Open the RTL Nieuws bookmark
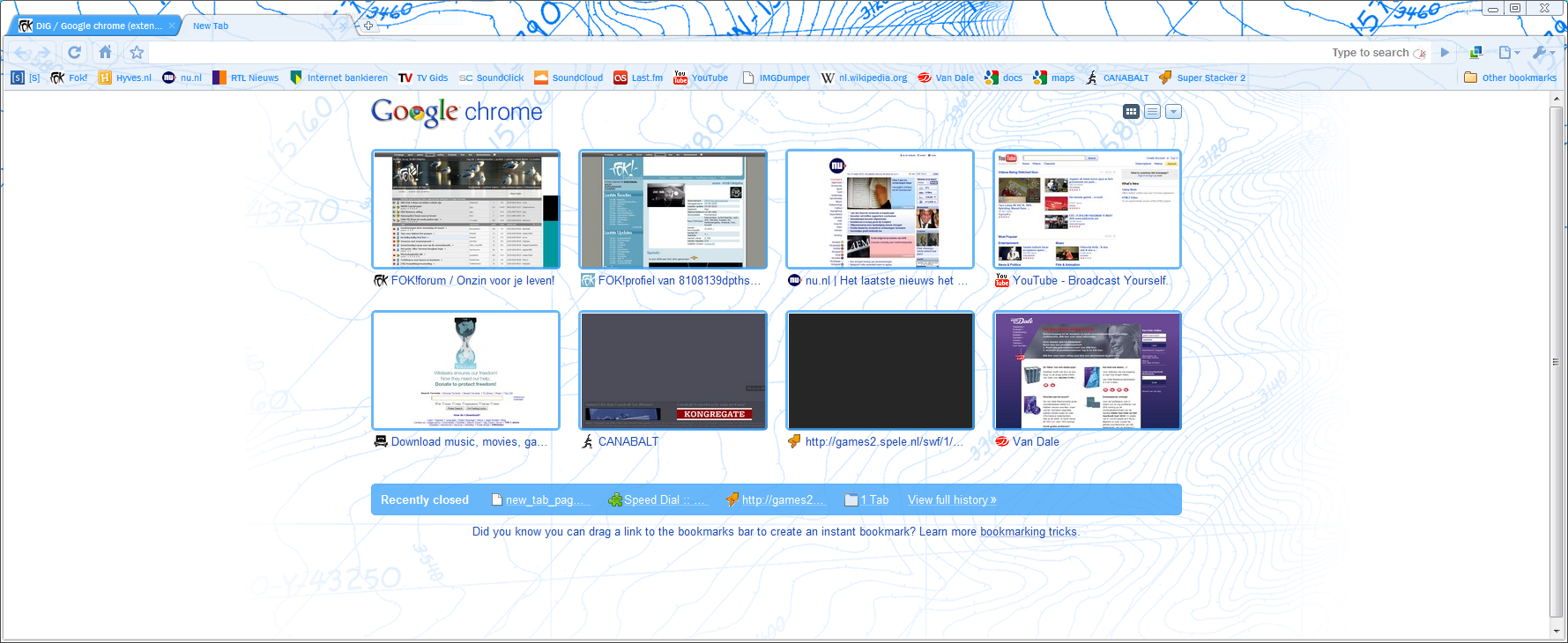The image size is (1568, 643). pos(246,78)
